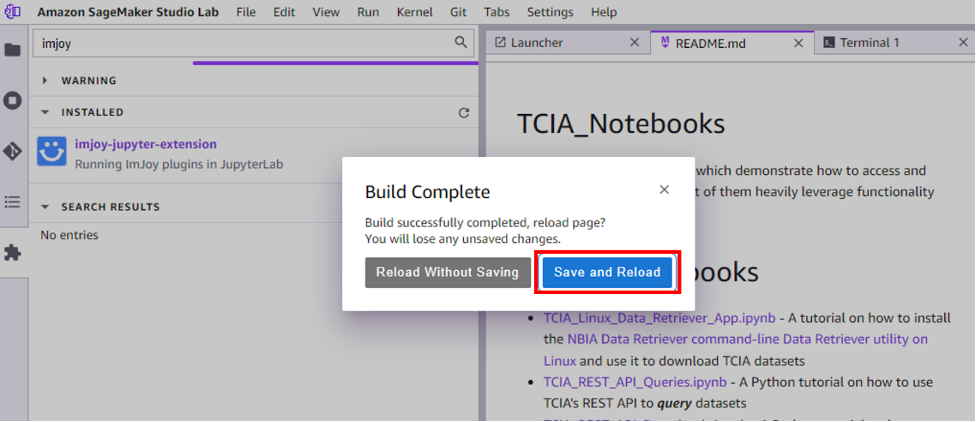Viewport: 977px width, 422px height.
Task: Open the imjoy-jupyter-extension link
Action: [x=146, y=144]
